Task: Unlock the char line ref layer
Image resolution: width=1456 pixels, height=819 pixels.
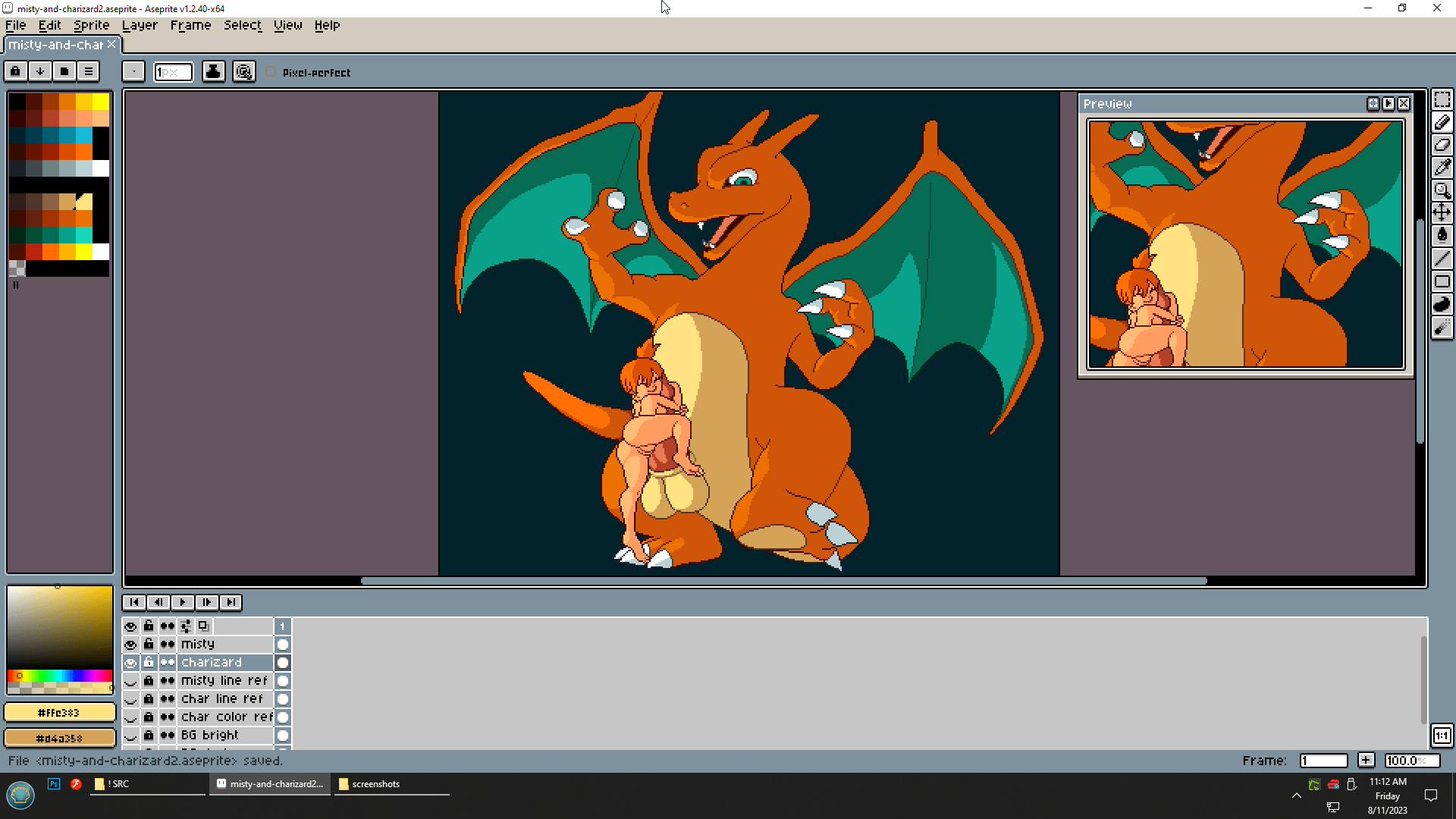Action: point(149,699)
